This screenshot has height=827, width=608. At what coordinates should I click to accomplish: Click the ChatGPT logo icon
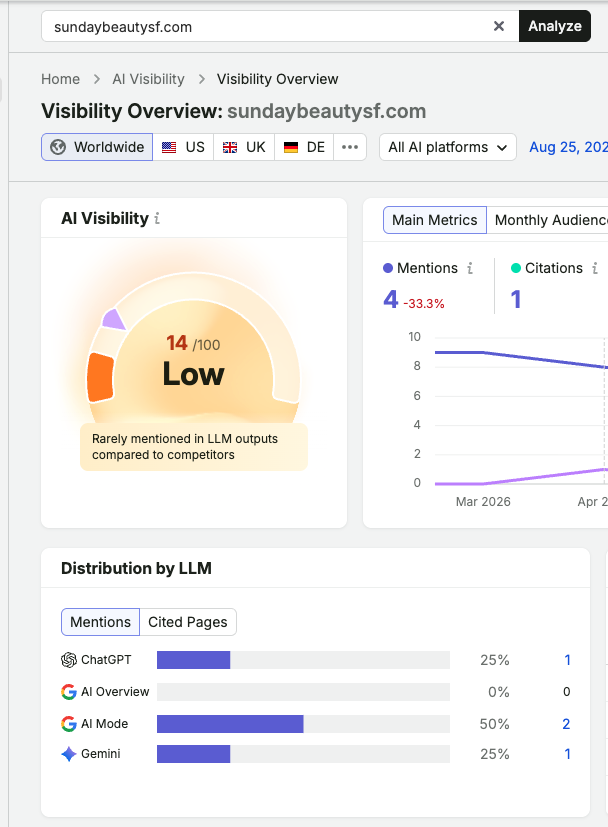pyautogui.click(x=69, y=660)
